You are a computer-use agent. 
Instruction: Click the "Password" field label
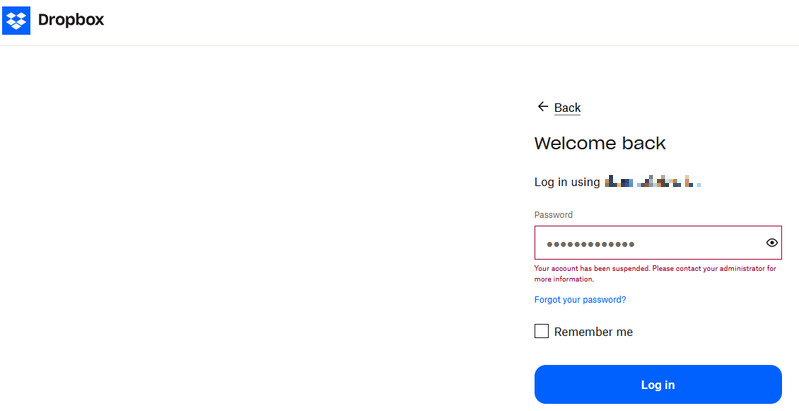553,215
